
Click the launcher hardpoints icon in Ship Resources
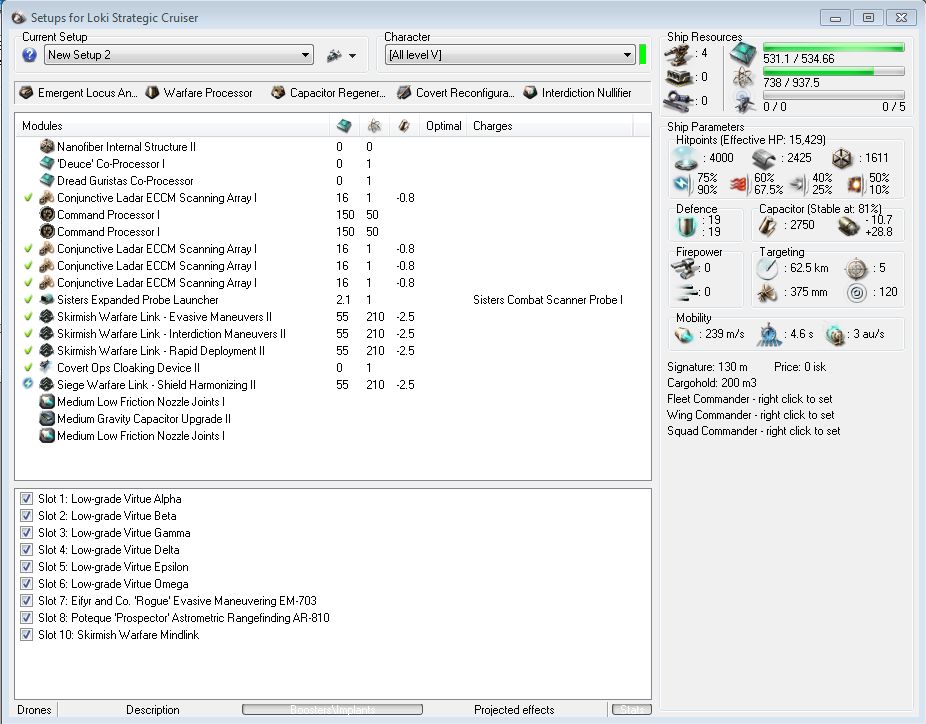pos(679,77)
